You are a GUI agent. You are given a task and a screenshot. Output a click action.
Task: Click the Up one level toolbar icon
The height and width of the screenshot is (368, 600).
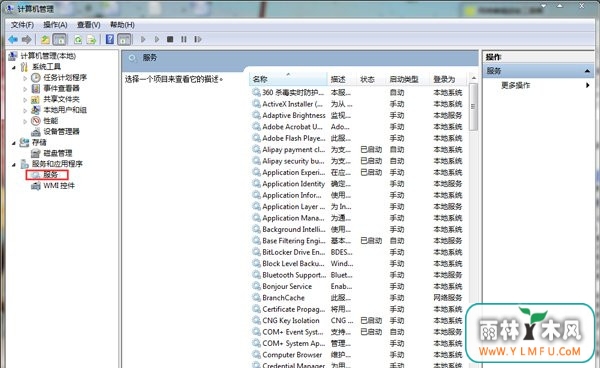[46, 39]
